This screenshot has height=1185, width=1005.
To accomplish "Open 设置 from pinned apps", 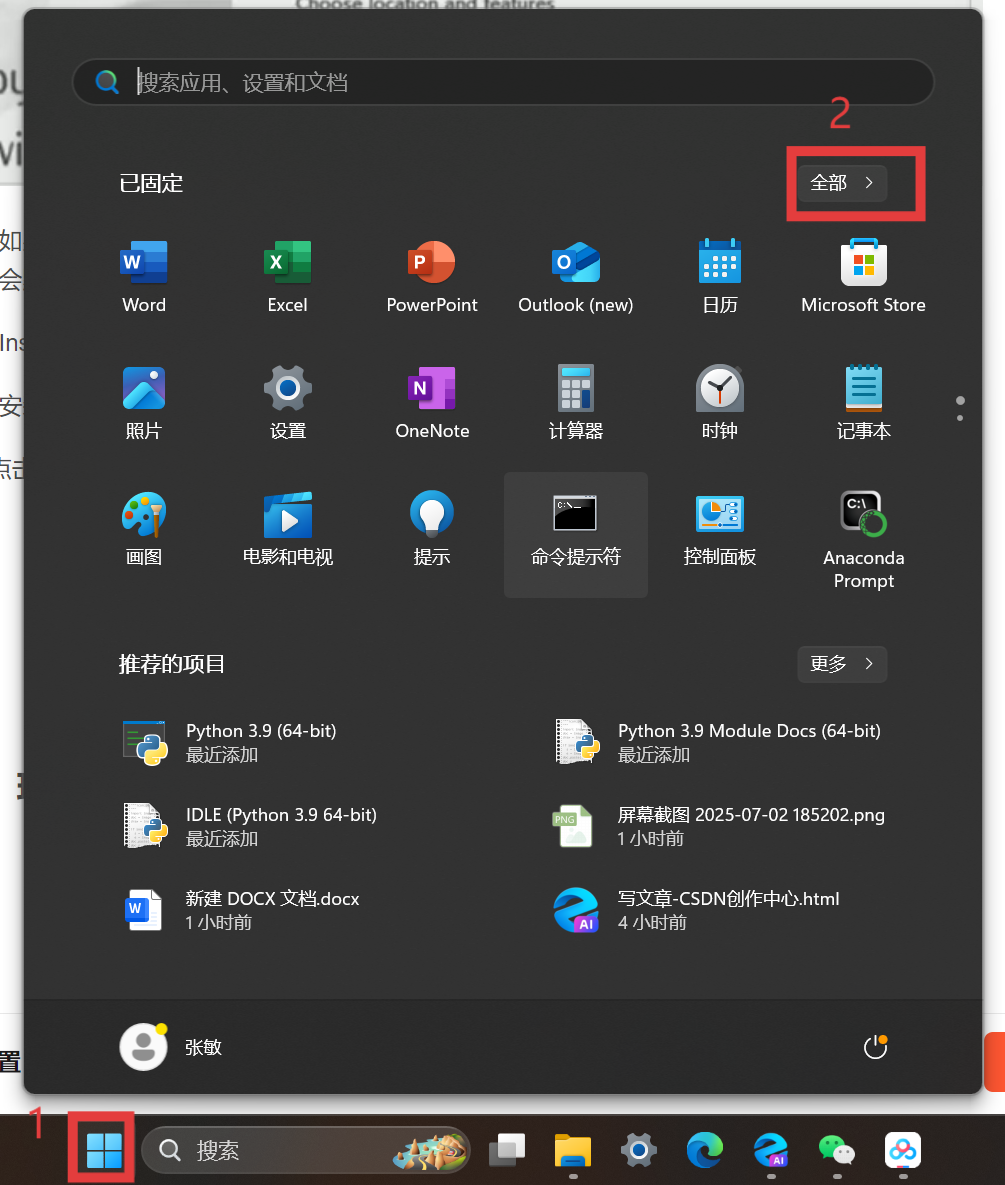I will (x=287, y=403).
